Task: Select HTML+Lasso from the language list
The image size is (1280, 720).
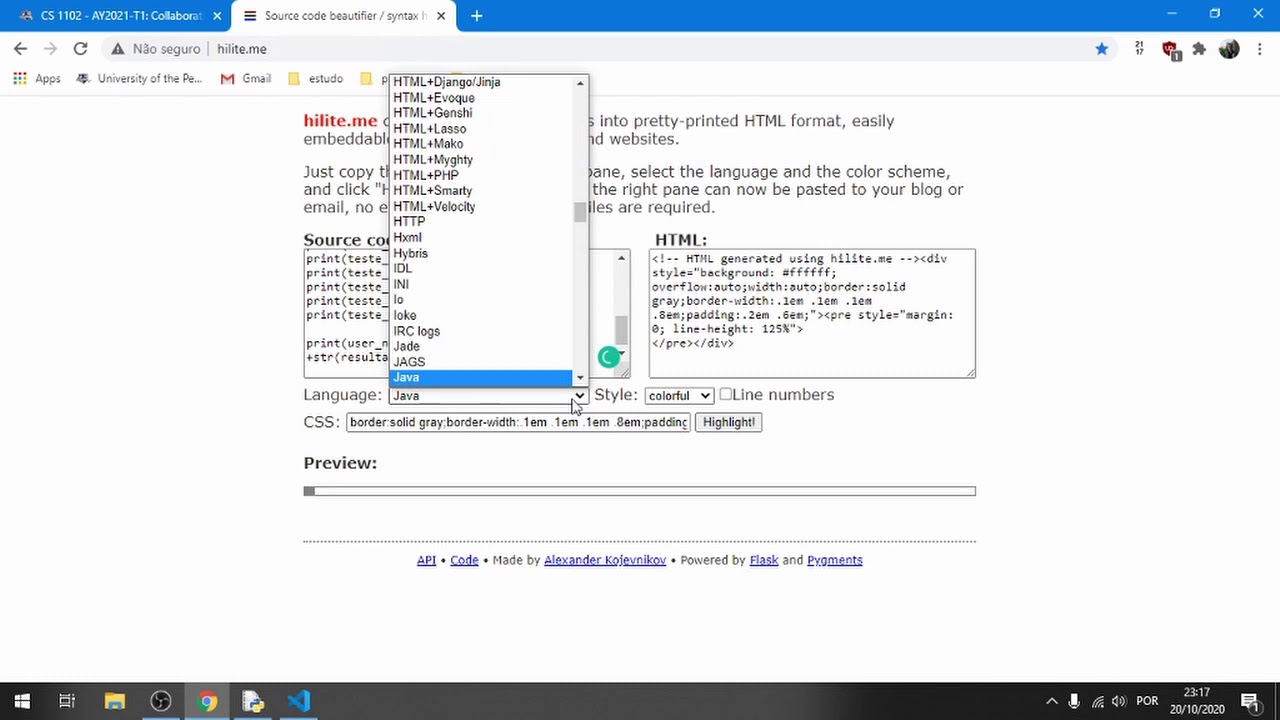Action: [481, 129]
